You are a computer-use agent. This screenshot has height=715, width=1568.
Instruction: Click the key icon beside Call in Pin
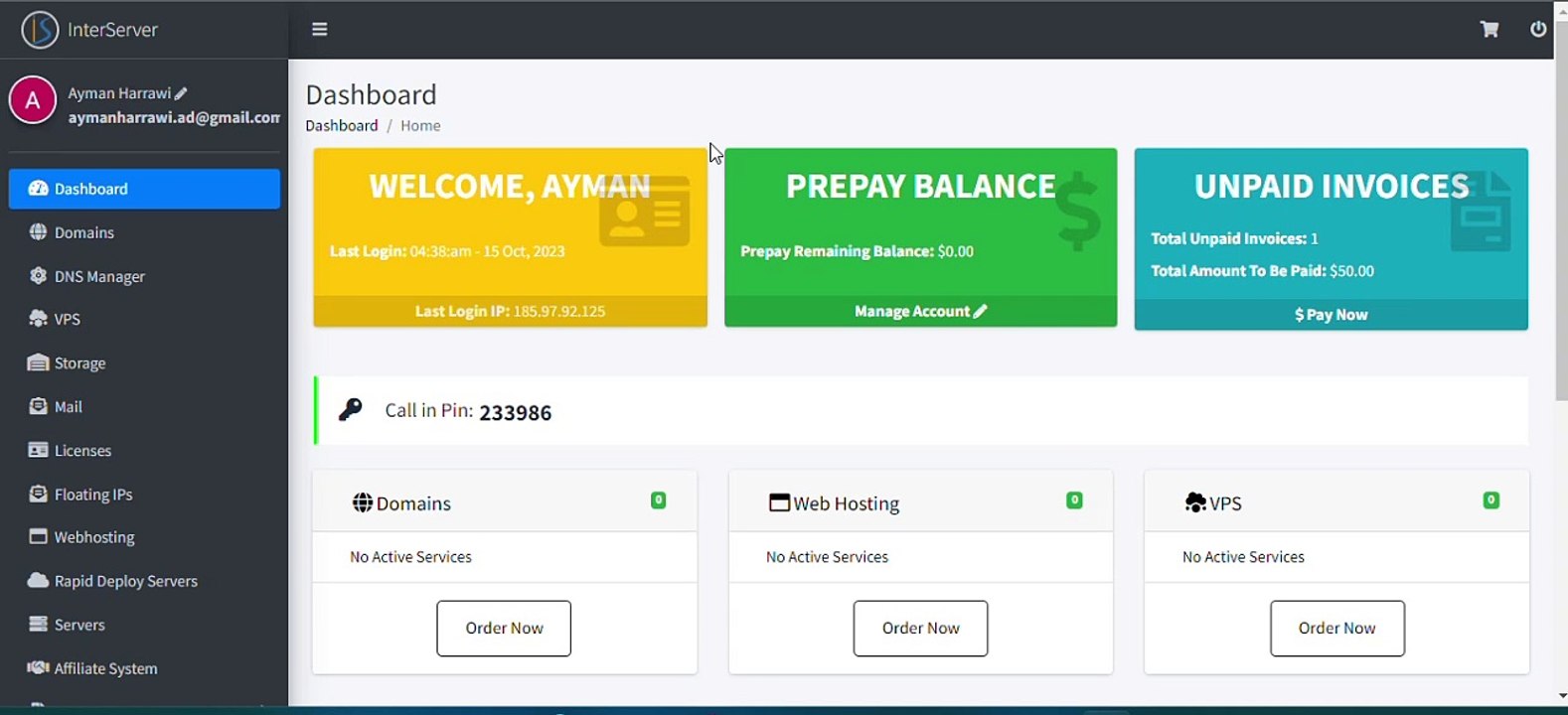(350, 410)
